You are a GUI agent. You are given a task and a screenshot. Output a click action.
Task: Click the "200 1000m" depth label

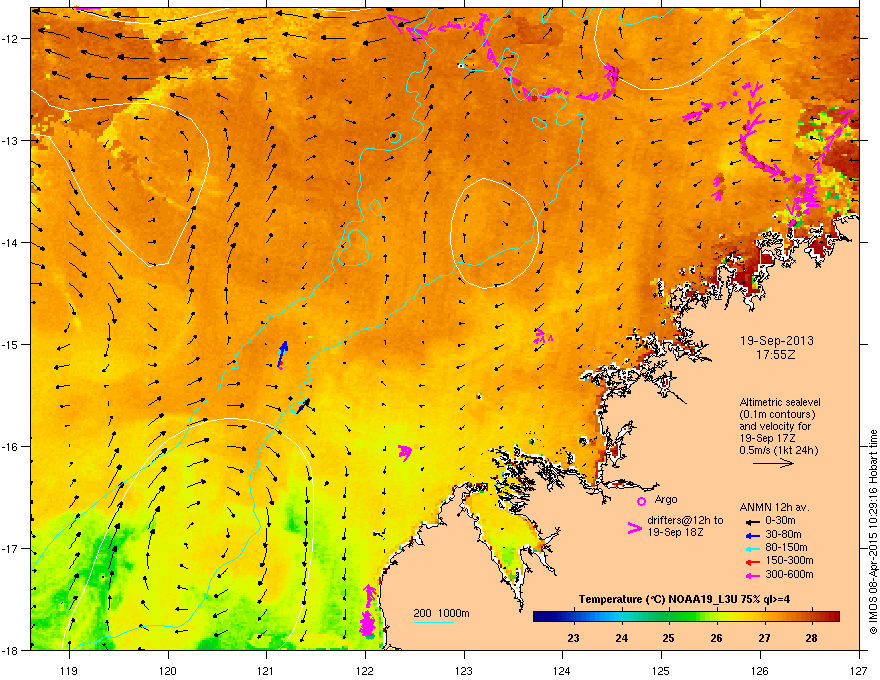pyautogui.click(x=441, y=613)
